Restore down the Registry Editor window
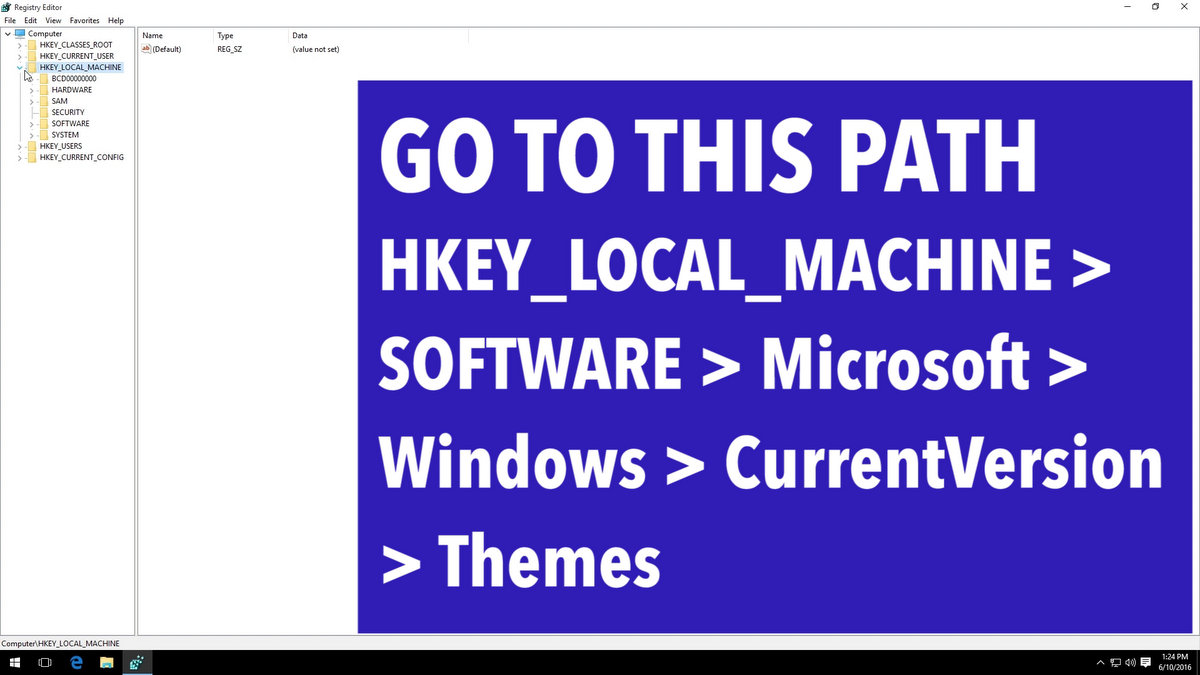This screenshot has width=1200, height=675. coord(1156,7)
